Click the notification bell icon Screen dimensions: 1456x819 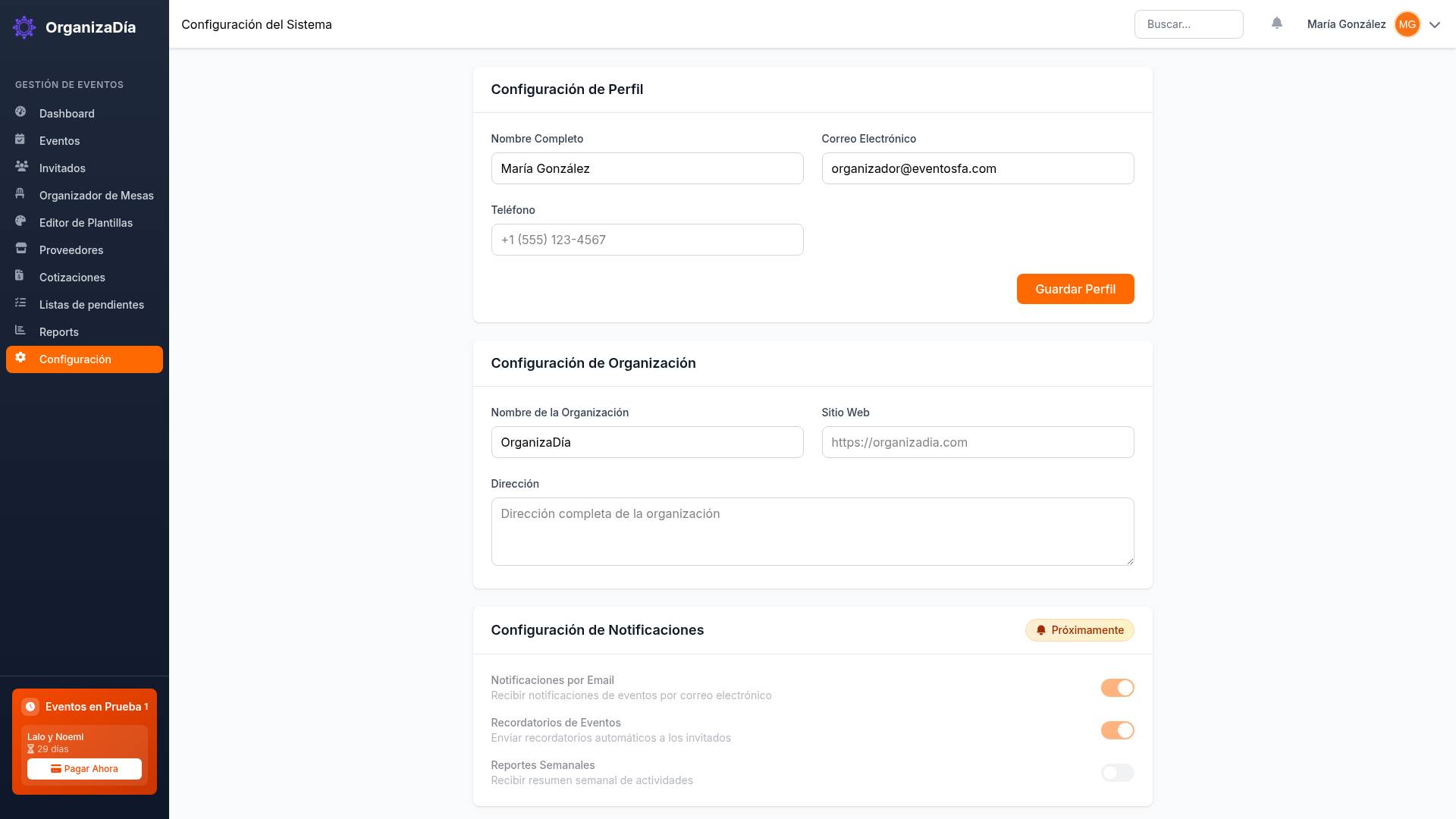click(1277, 24)
